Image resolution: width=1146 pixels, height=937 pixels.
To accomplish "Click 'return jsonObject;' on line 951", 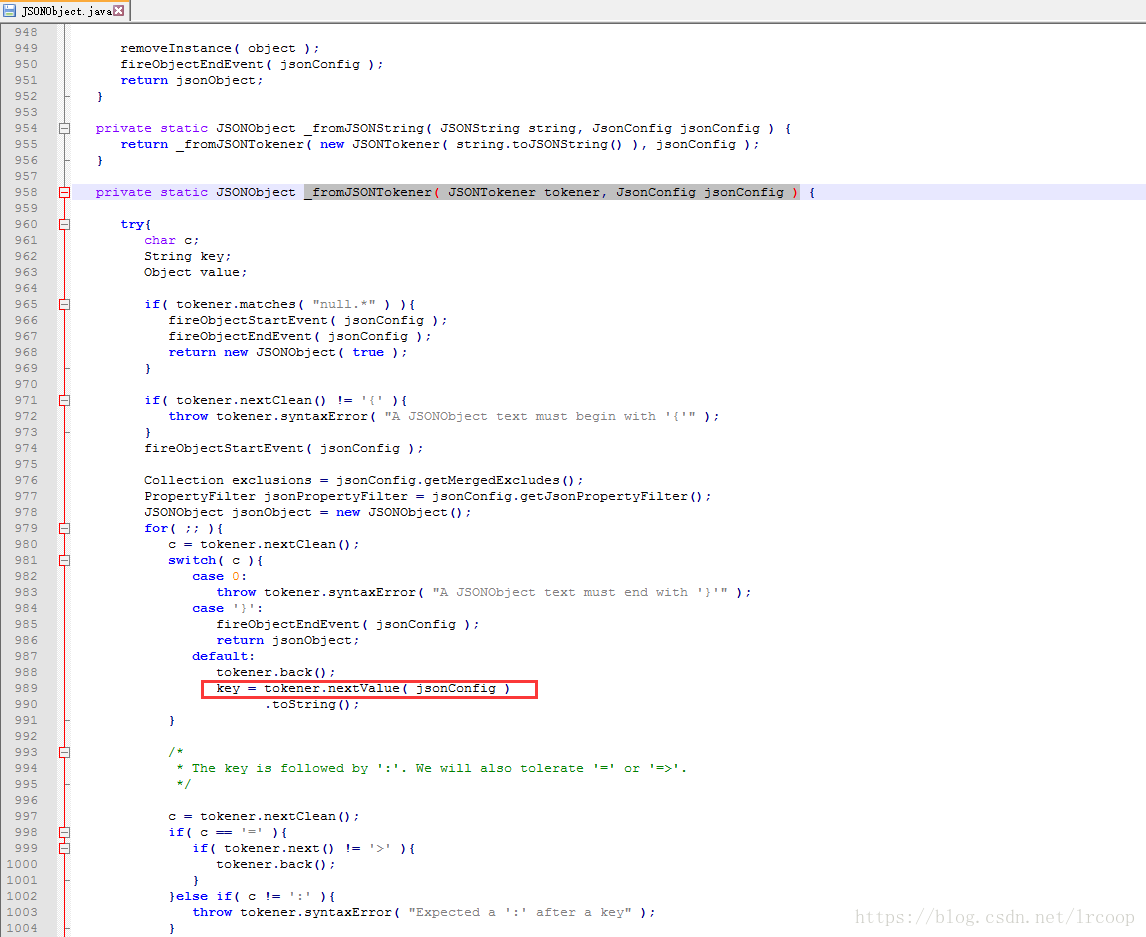I will click(191, 80).
